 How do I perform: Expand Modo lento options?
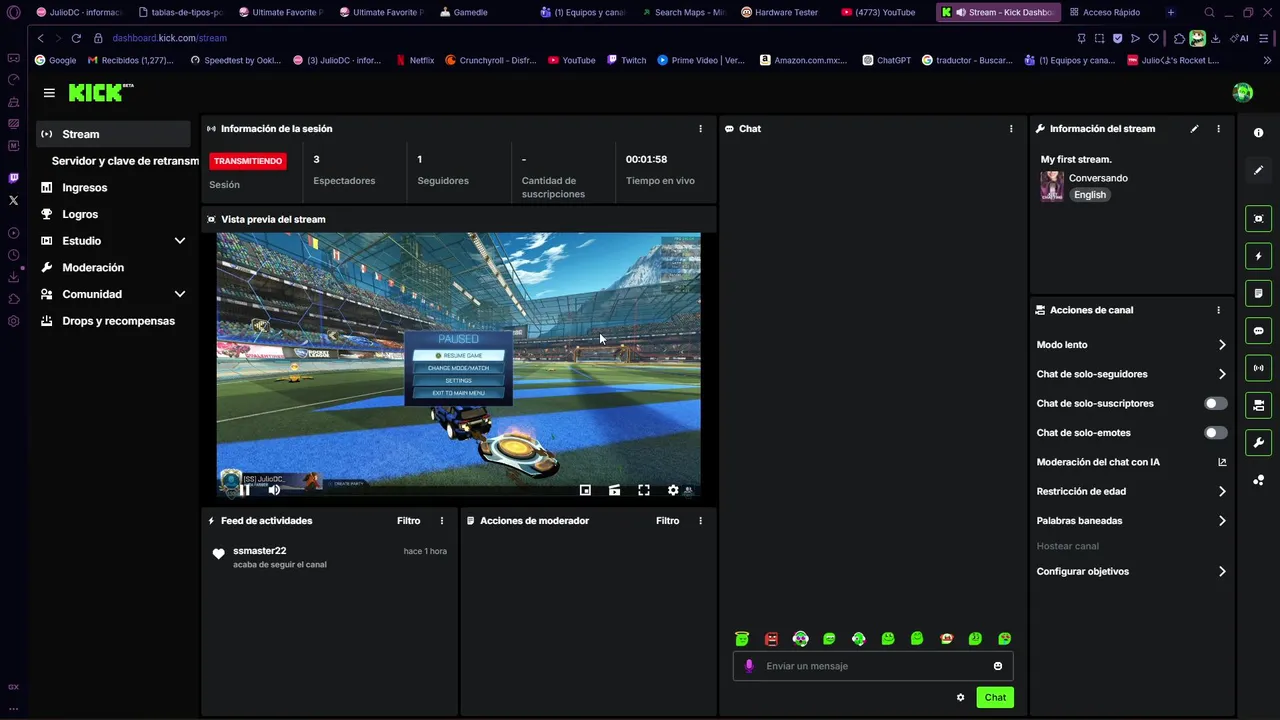click(x=1131, y=345)
